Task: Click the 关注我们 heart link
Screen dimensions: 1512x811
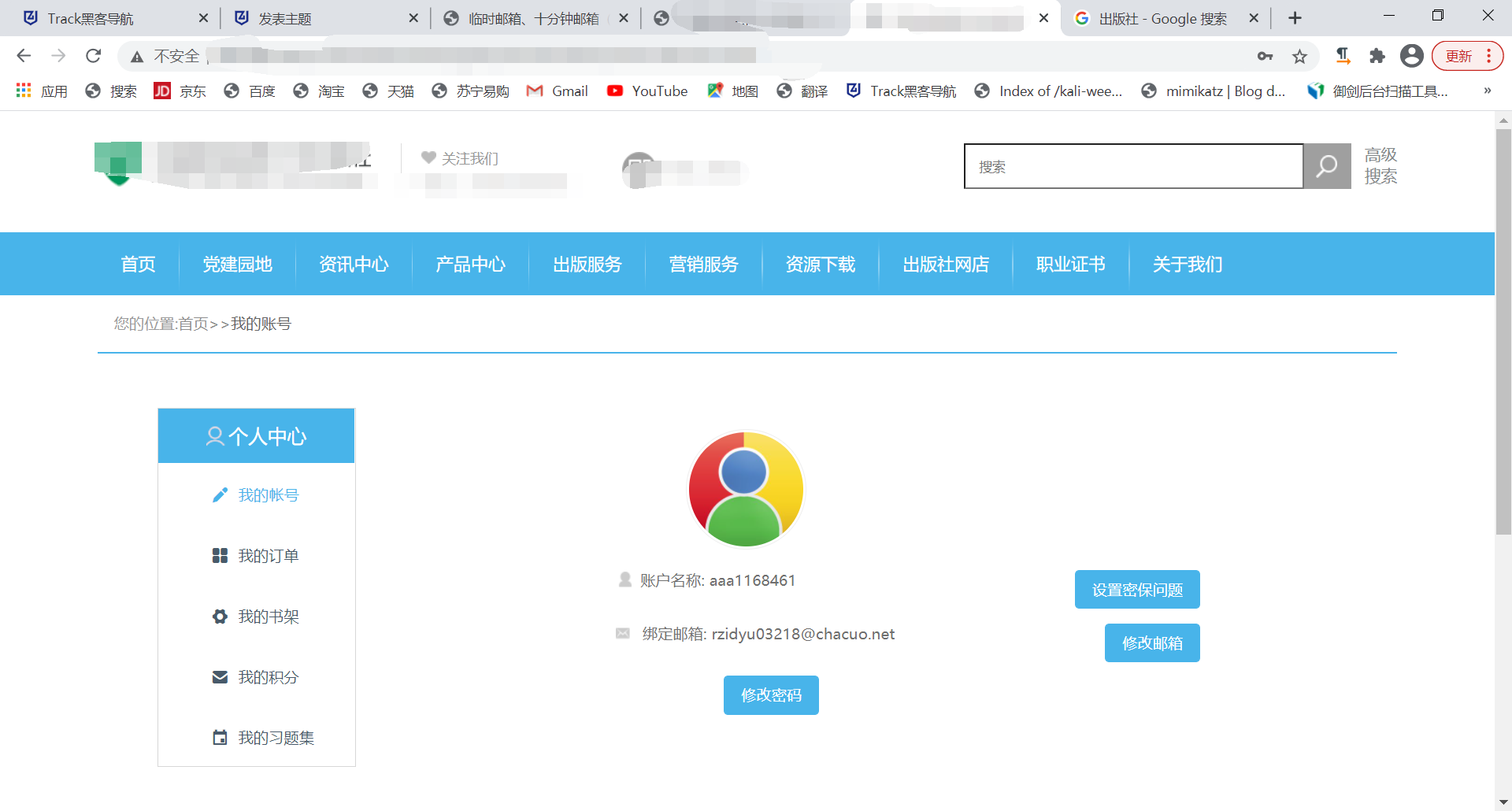Action: pyautogui.click(x=459, y=158)
